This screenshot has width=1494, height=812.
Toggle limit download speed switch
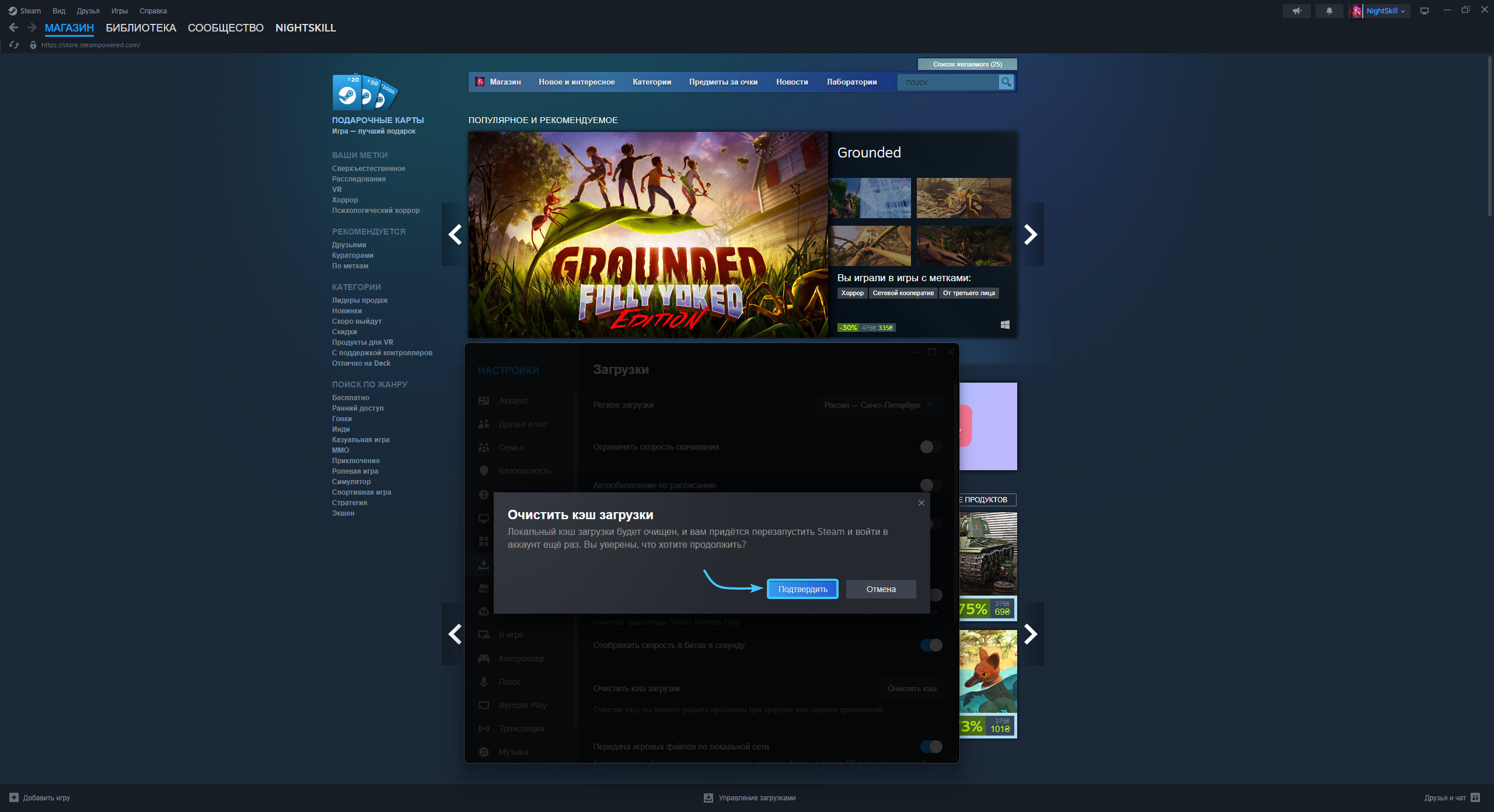point(931,447)
